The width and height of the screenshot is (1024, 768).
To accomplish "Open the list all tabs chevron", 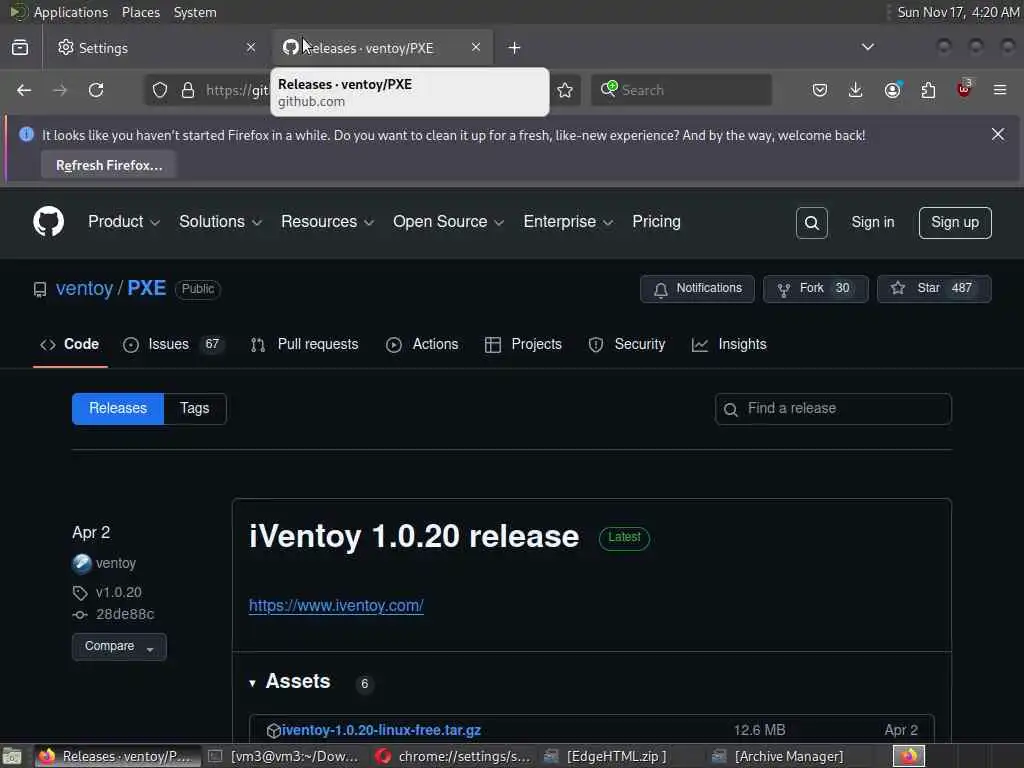I will (867, 47).
